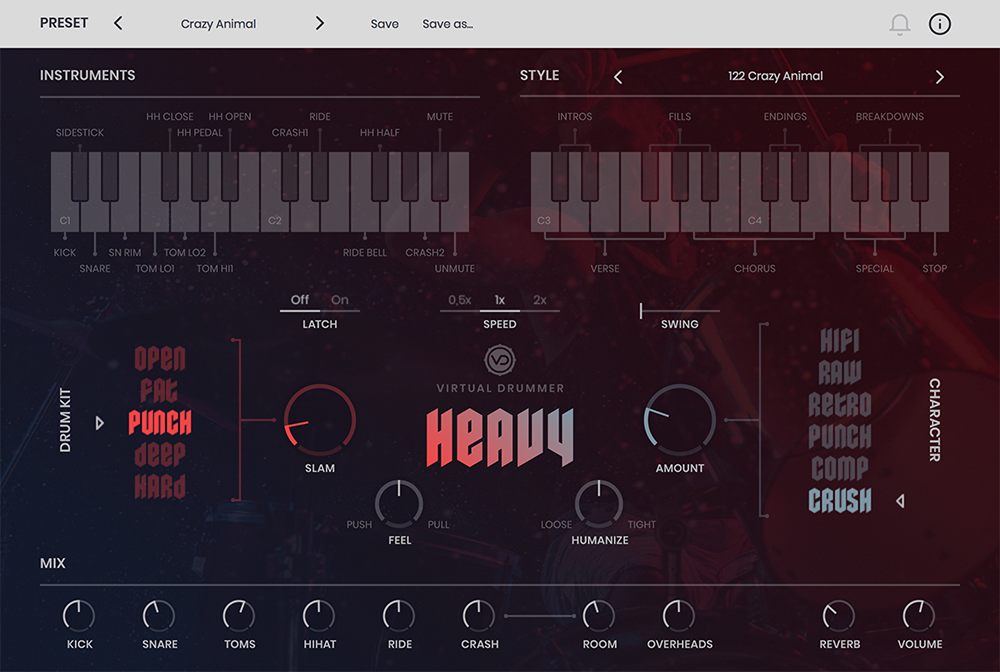The height and width of the screenshot is (672, 1000).
Task: Click the PRESET label
Action: (x=64, y=23)
